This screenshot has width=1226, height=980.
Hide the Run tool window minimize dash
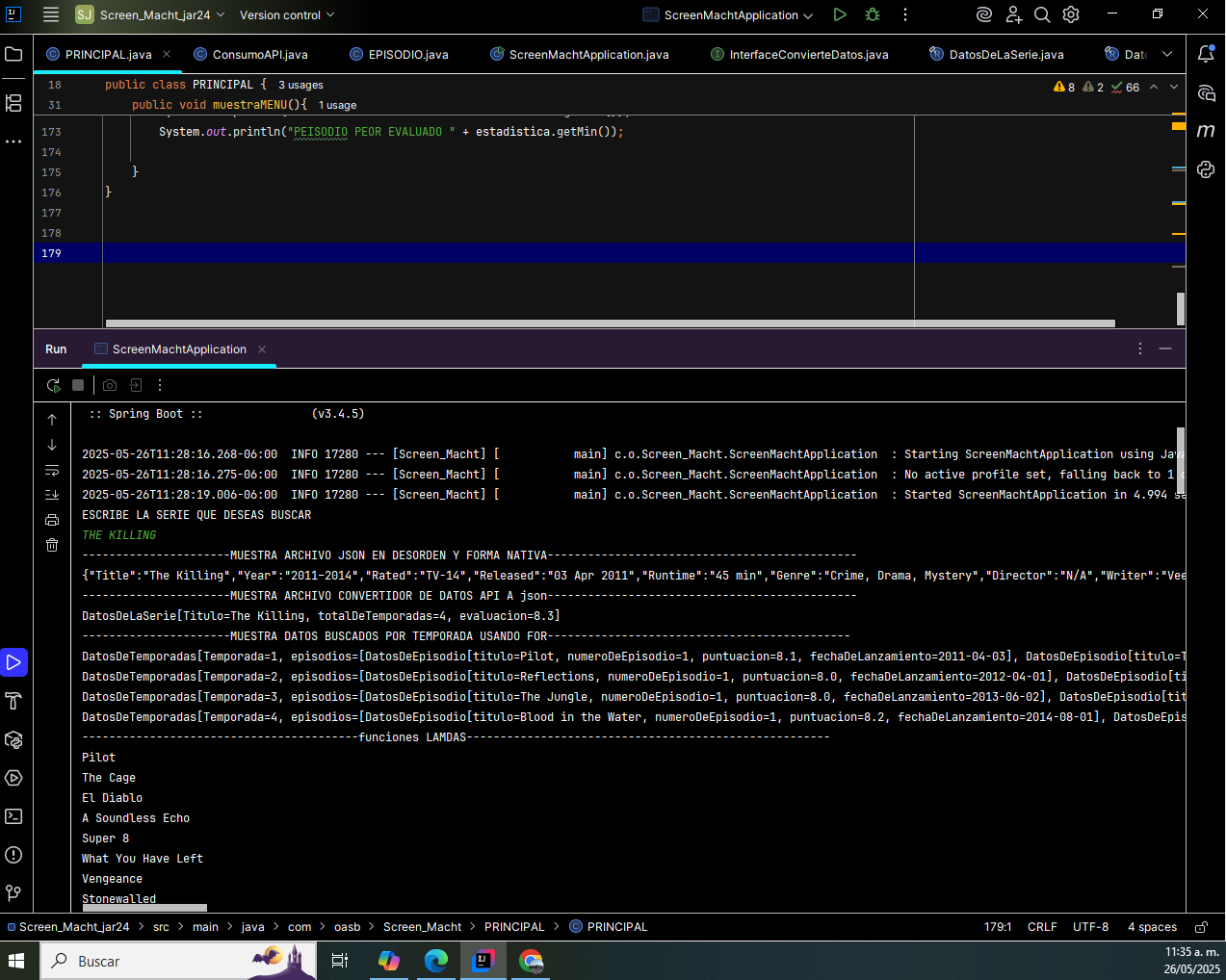tap(1165, 348)
